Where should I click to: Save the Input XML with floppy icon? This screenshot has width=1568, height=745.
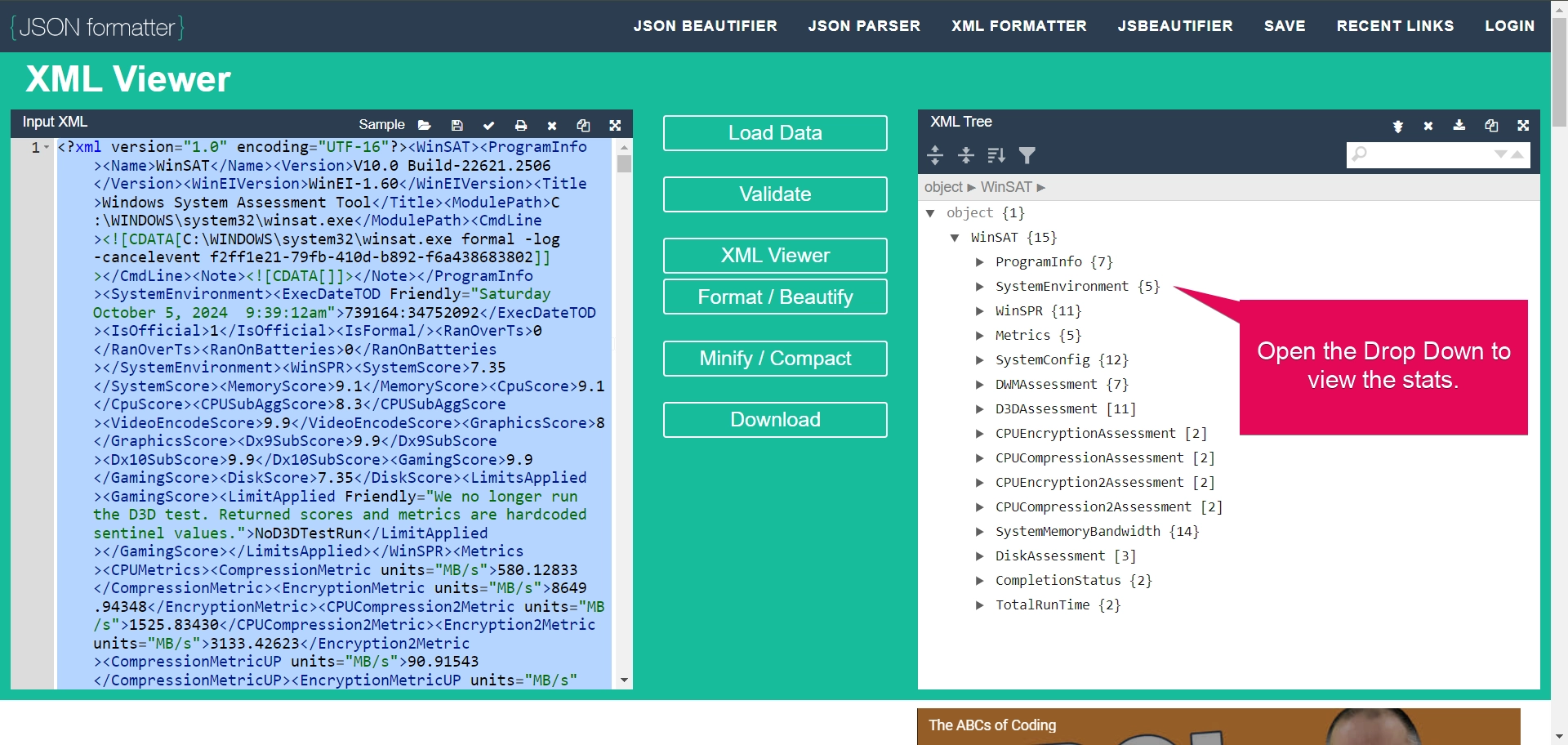(457, 125)
